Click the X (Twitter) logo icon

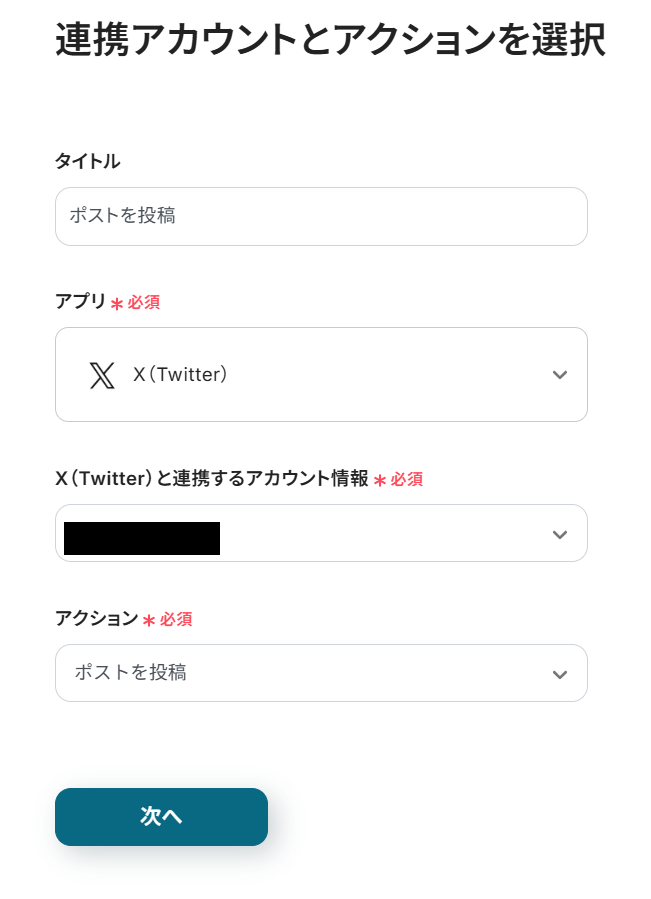[x=102, y=375]
